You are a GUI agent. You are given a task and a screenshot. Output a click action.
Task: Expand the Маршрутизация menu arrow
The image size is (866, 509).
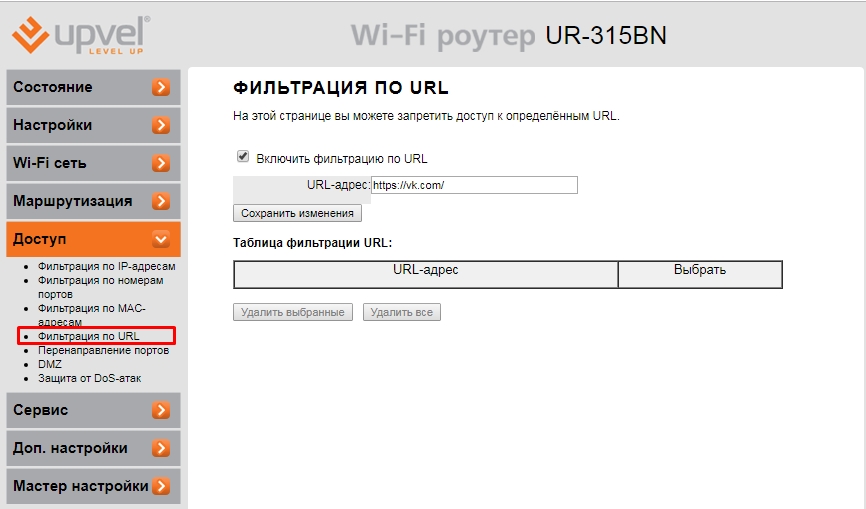coord(161,202)
